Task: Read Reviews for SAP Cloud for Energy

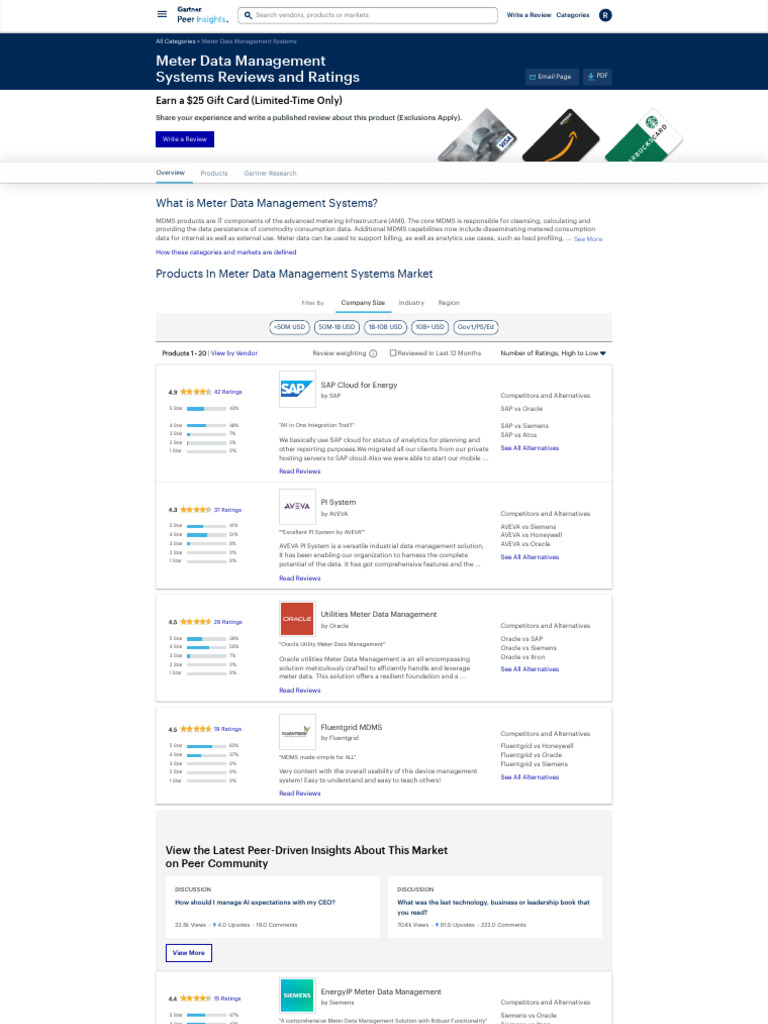Action: [300, 472]
